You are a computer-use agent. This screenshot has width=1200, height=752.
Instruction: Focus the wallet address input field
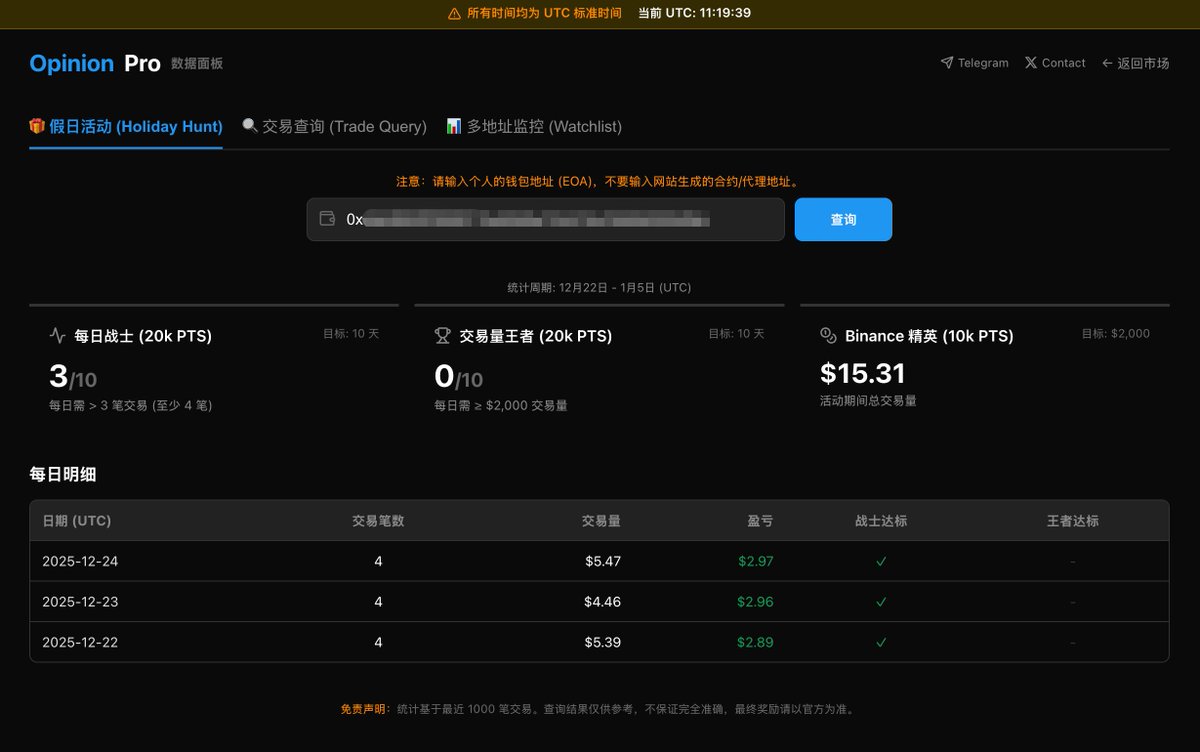(x=546, y=219)
